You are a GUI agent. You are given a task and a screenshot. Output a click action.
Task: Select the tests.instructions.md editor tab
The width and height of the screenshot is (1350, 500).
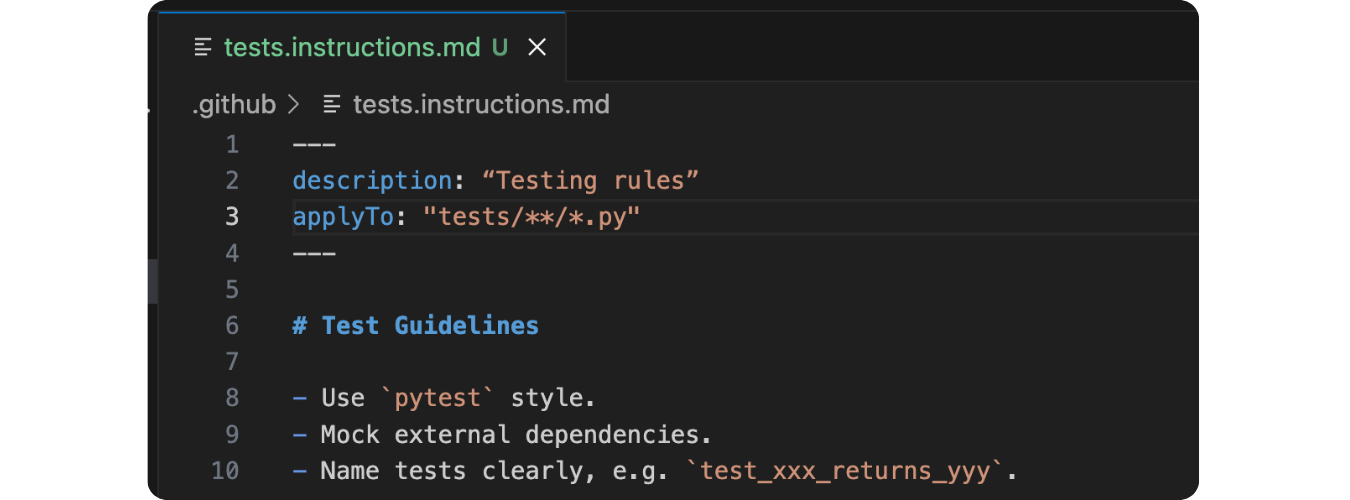pos(352,48)
